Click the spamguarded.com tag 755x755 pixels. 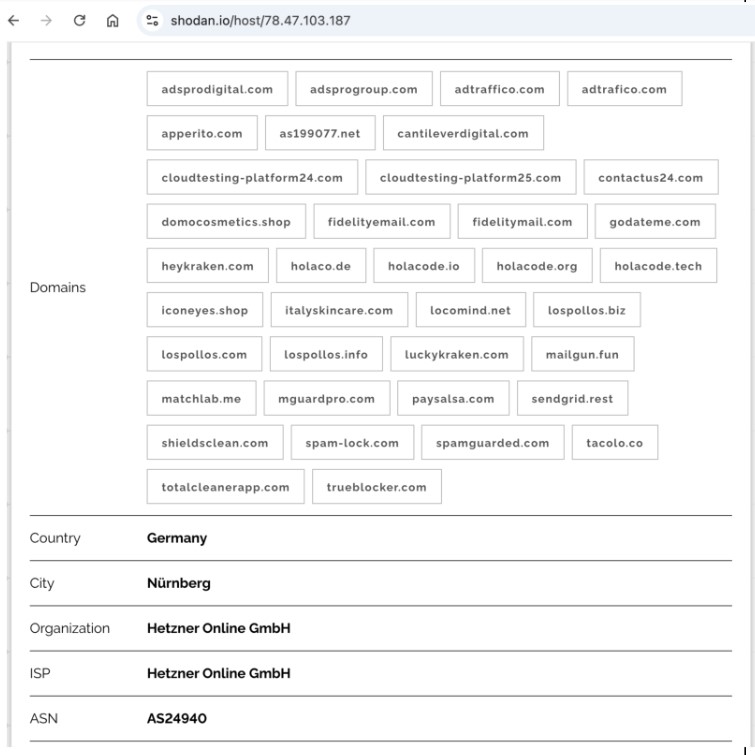492,443
